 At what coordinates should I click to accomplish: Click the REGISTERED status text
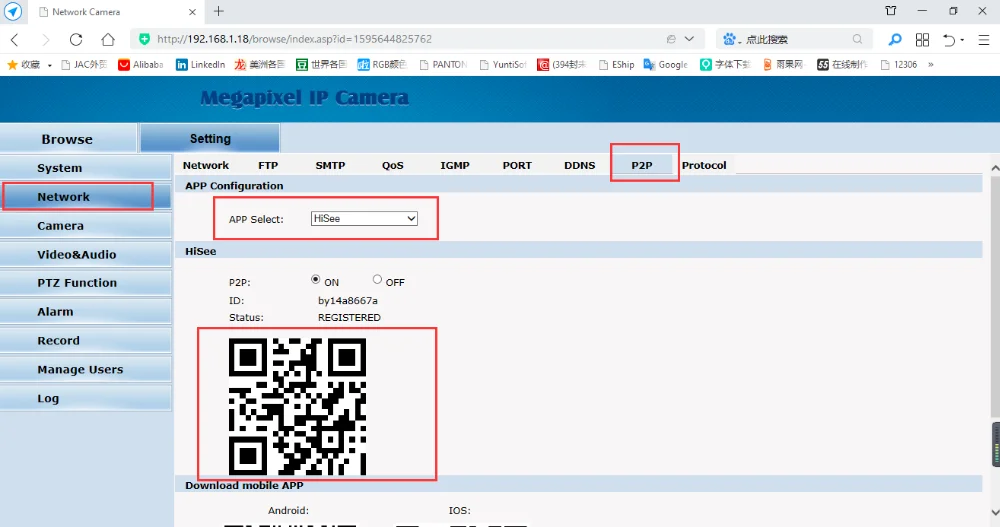tap(349, 317)
